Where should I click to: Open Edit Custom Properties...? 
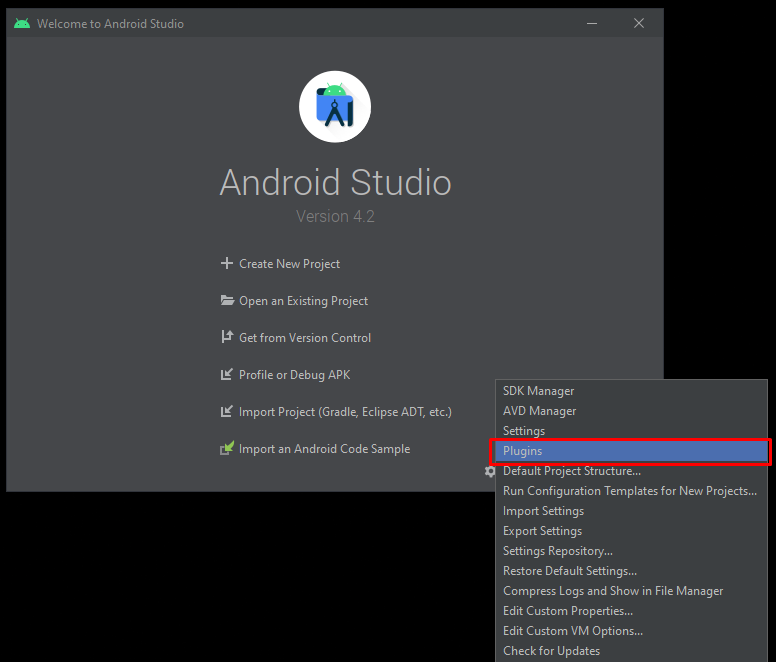[x=631, y=611]
